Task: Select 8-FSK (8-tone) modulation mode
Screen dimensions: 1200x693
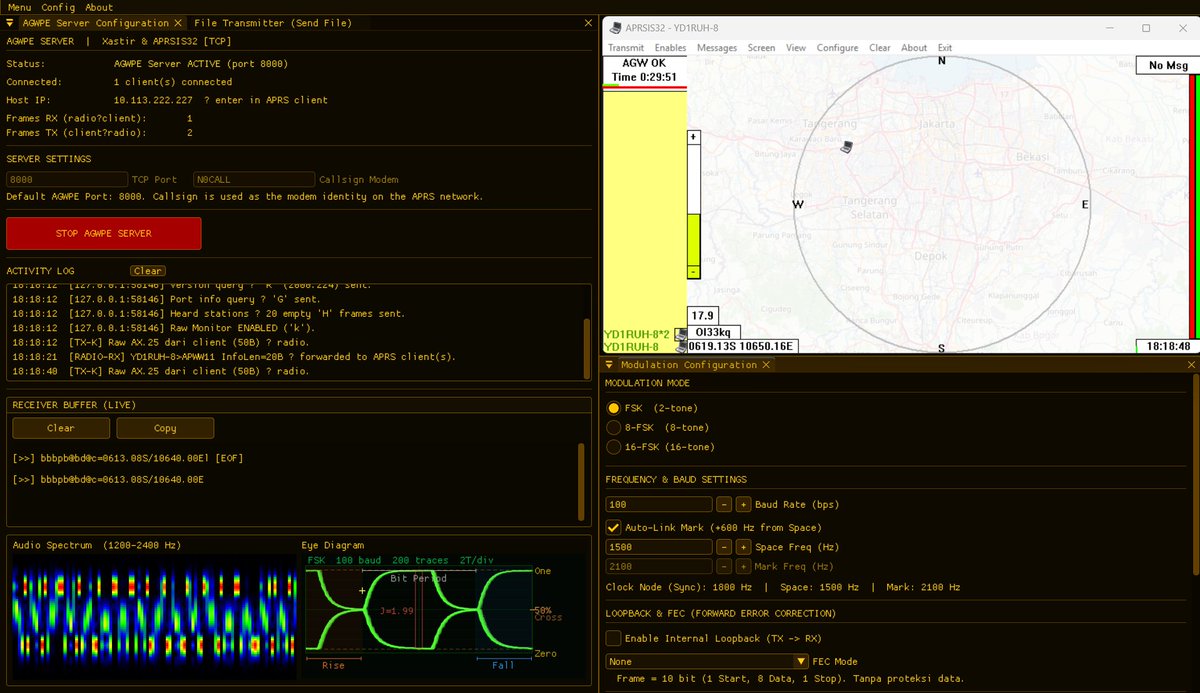Action: pyautogui.click(x=614, y=427)
